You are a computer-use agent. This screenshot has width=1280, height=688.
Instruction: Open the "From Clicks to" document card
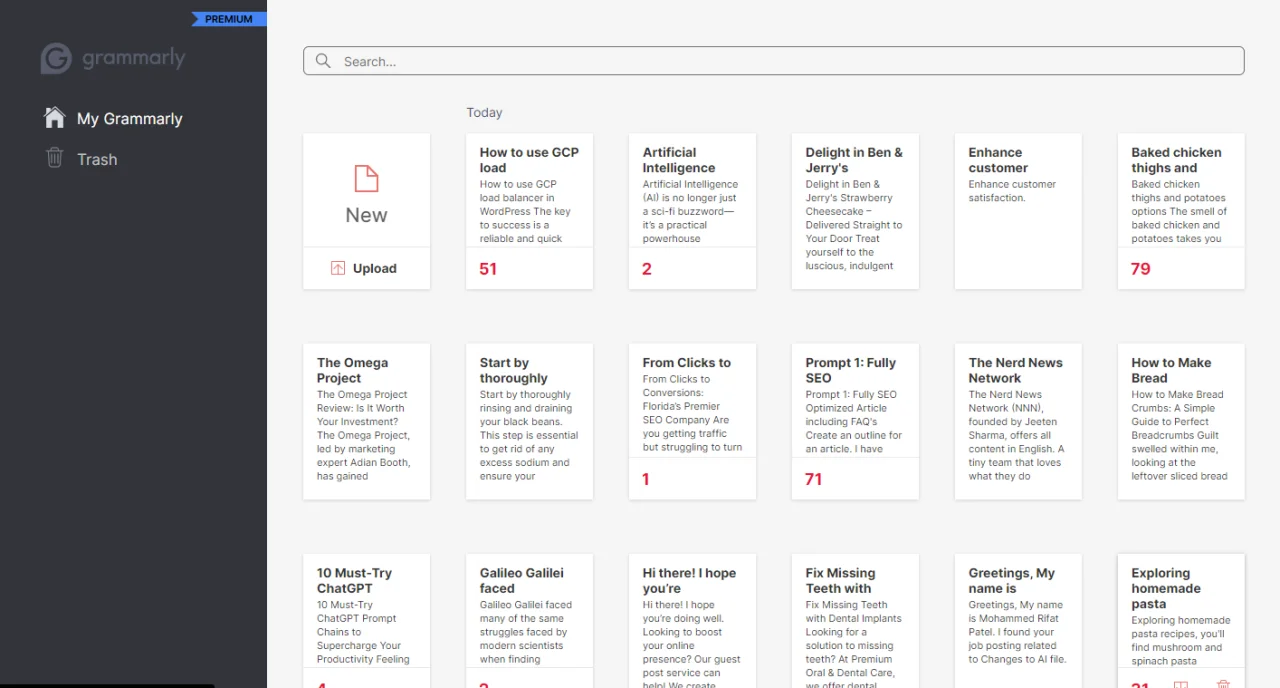point(693,422)
